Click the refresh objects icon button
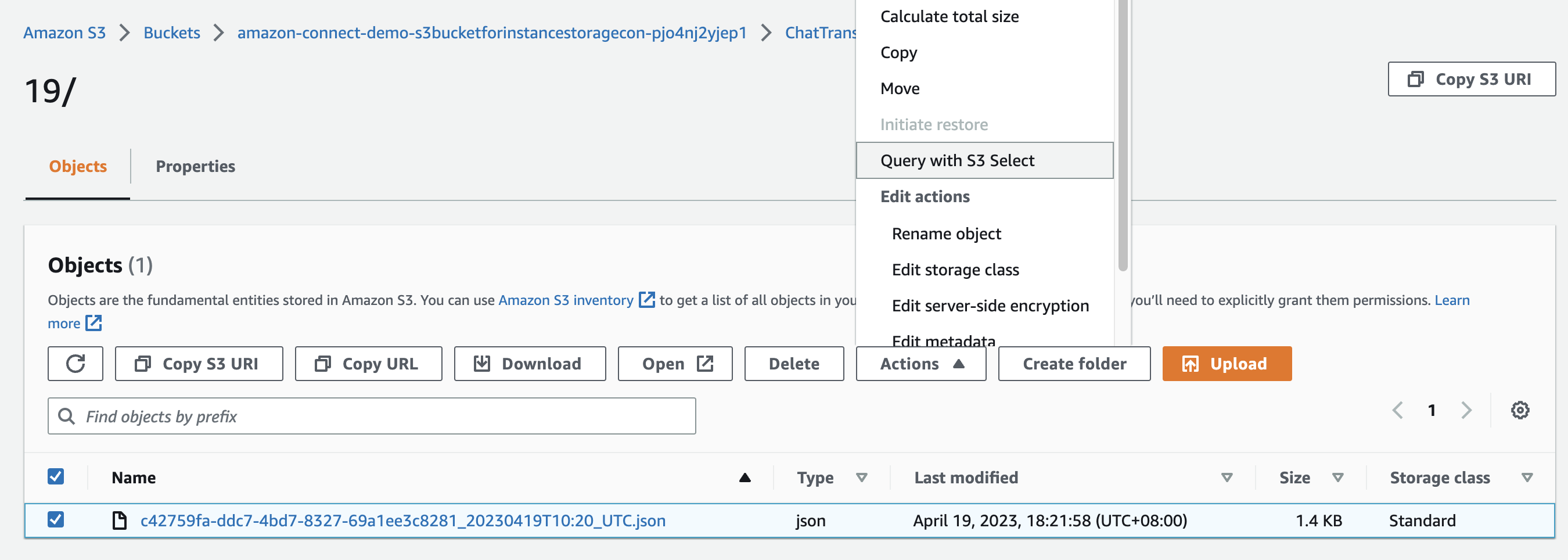The width and height of the screenshot is (1568, 560). pos(75,364)
